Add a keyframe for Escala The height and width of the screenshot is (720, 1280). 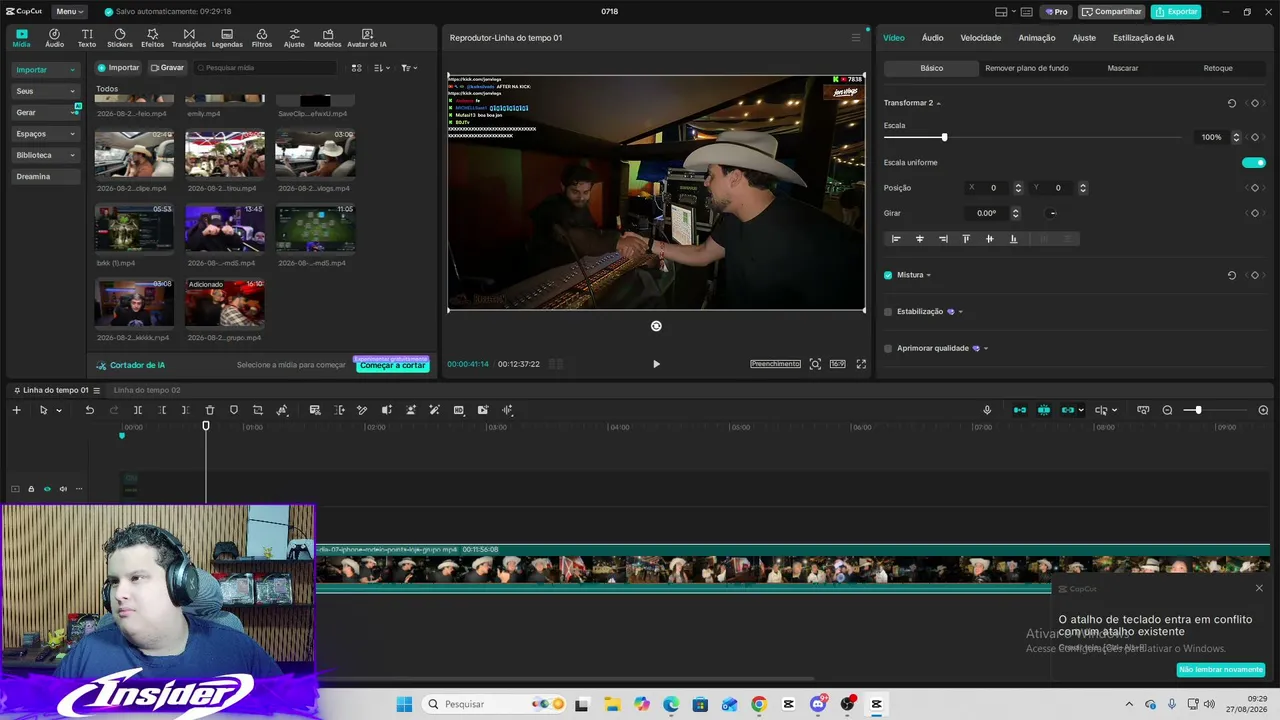1255,137
